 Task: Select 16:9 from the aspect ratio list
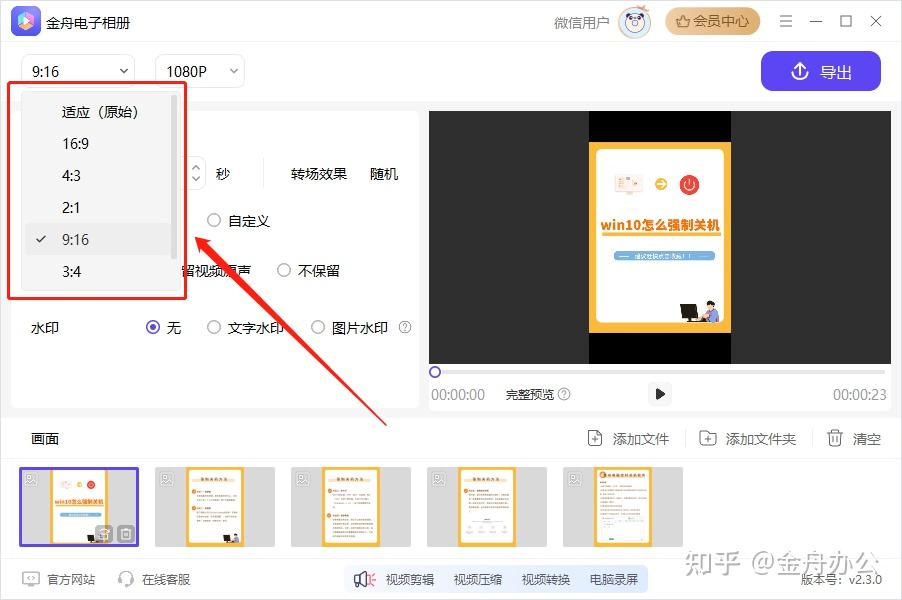(x=75, y=143)
